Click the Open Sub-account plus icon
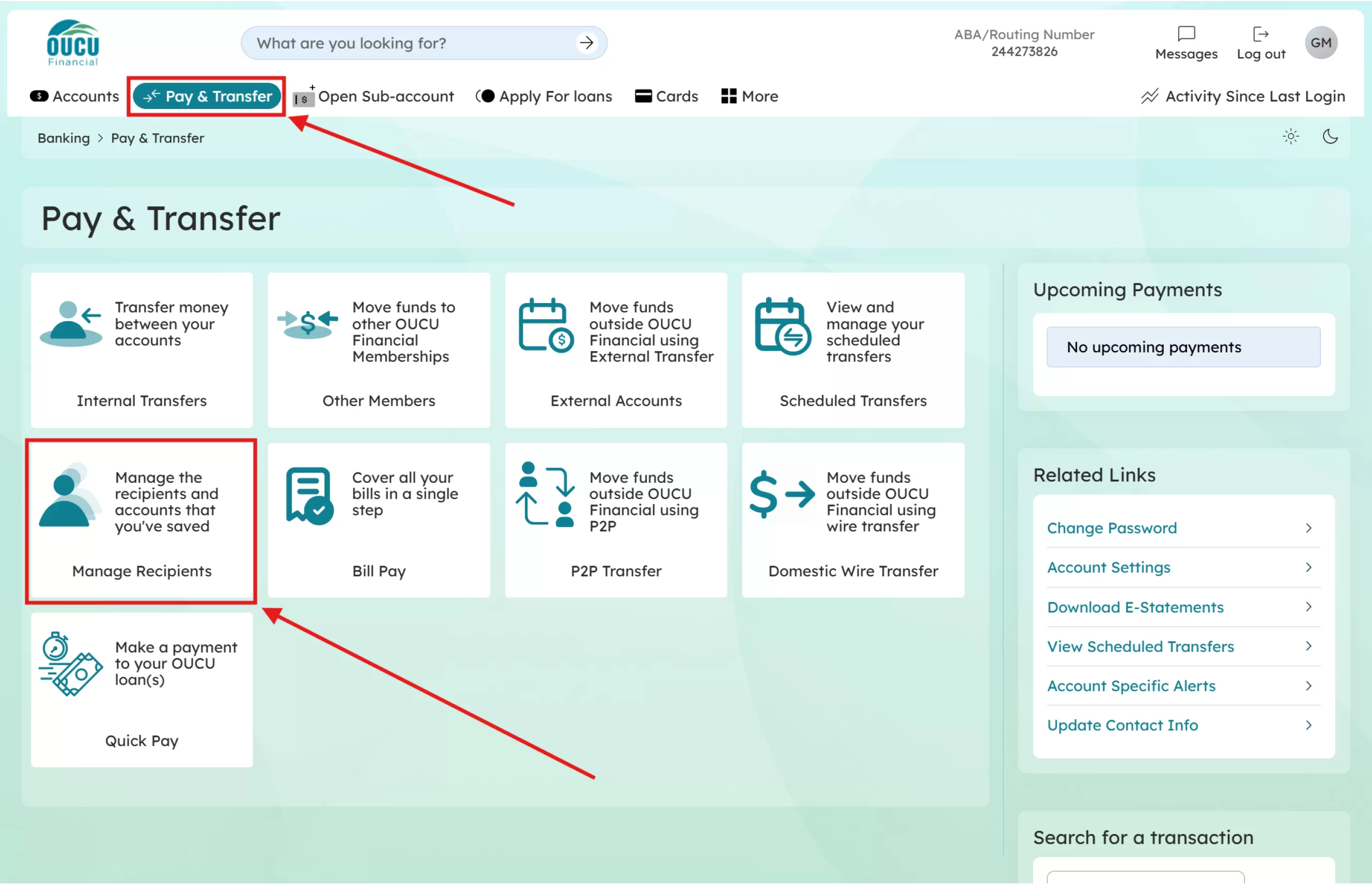The height and width of the screenshot is (886, 1372). coord(303,96)
